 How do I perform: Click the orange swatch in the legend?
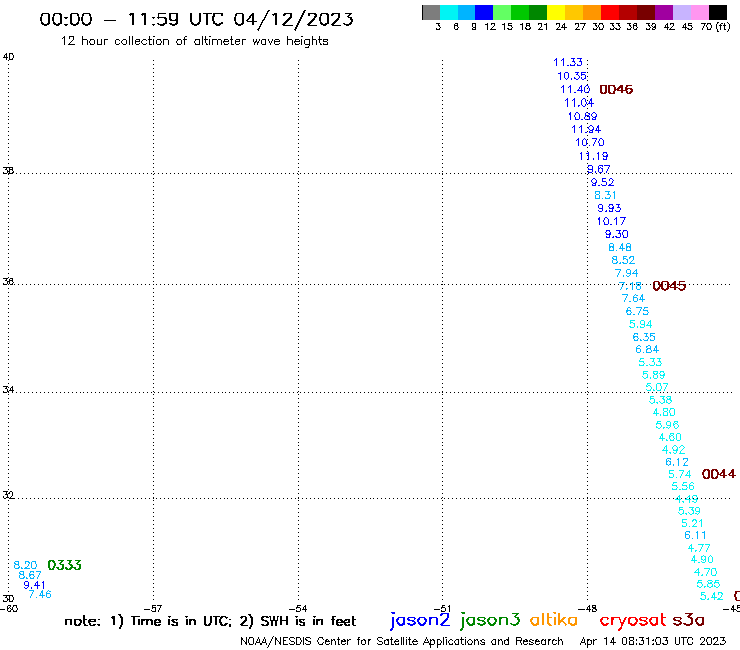(x=592, y=12)
